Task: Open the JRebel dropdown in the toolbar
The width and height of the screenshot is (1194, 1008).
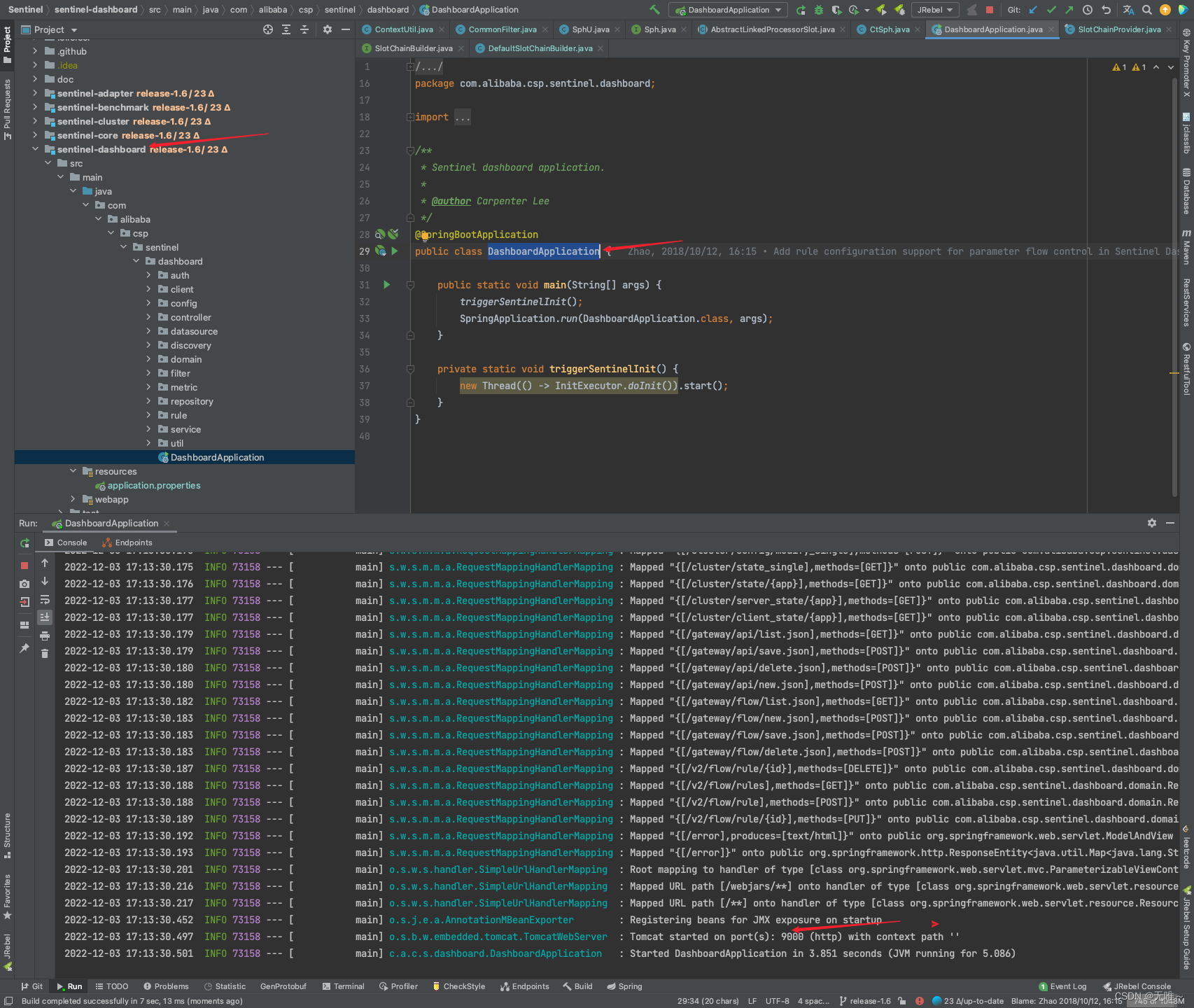Action: [936, 10]
